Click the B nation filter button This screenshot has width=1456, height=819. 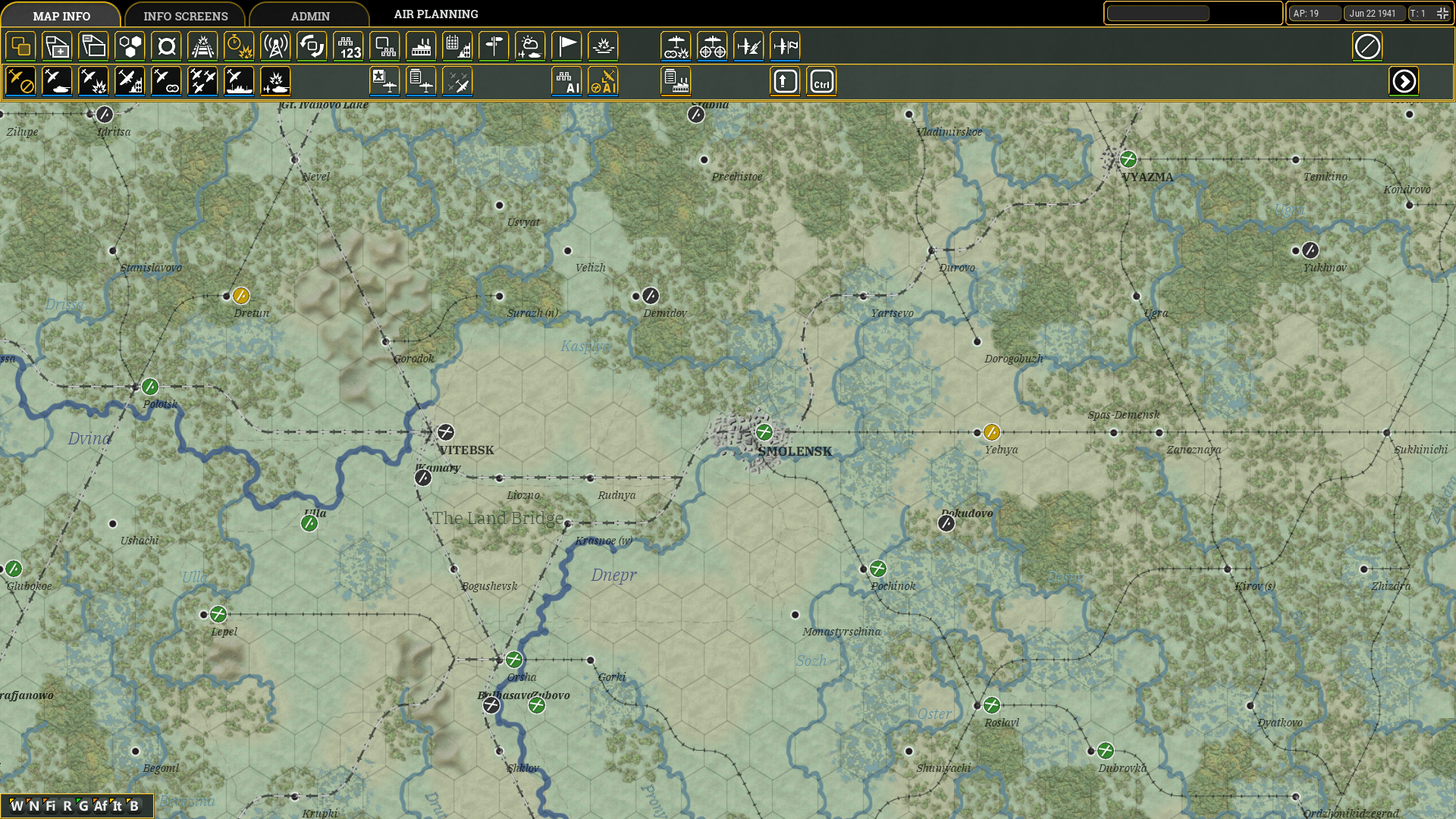pyautogui.click(x=133, y=805)
